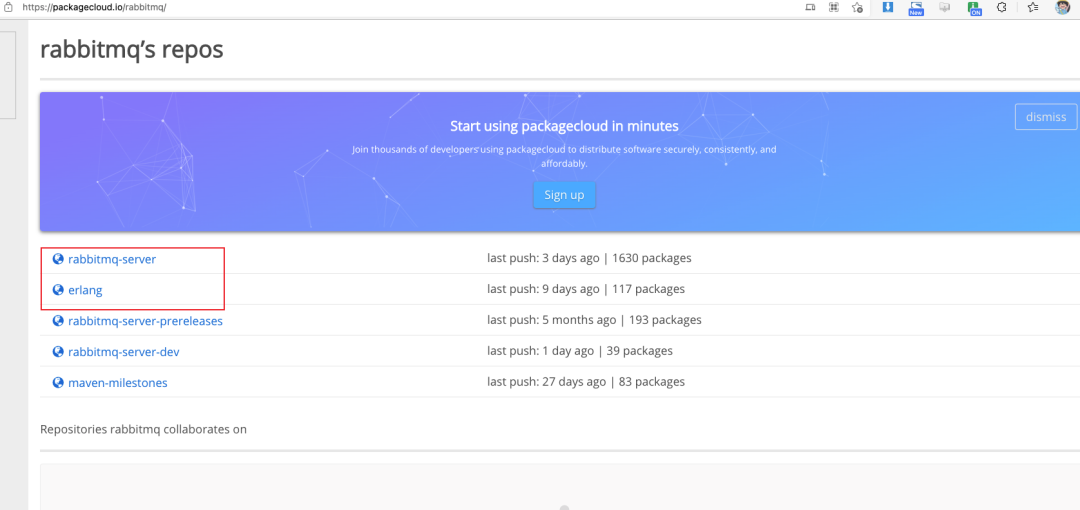Dismiss the packagecloud promo banner
1080x510 pixels.
click(x=1046, y=117)
